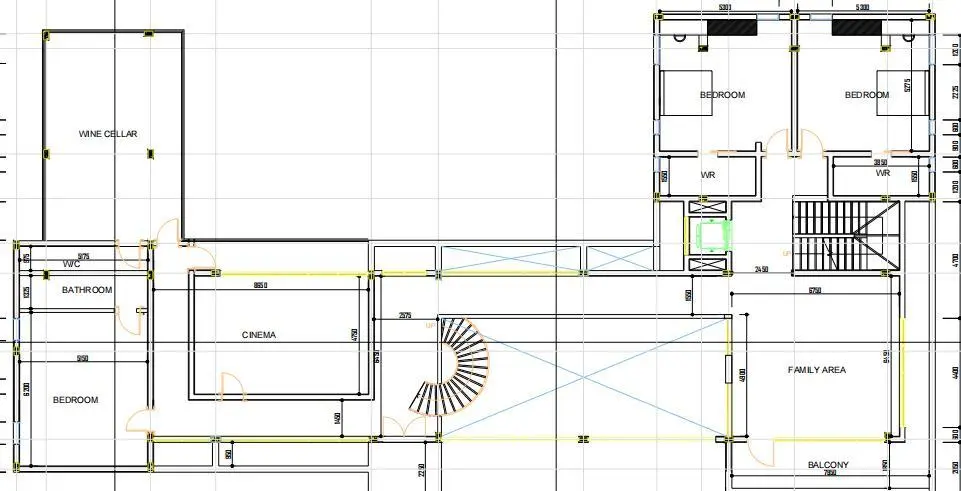Select the 6750 dimension above FAMILY AREA
Viewport: 961px width, 491px height.
[x=815, y=290]
